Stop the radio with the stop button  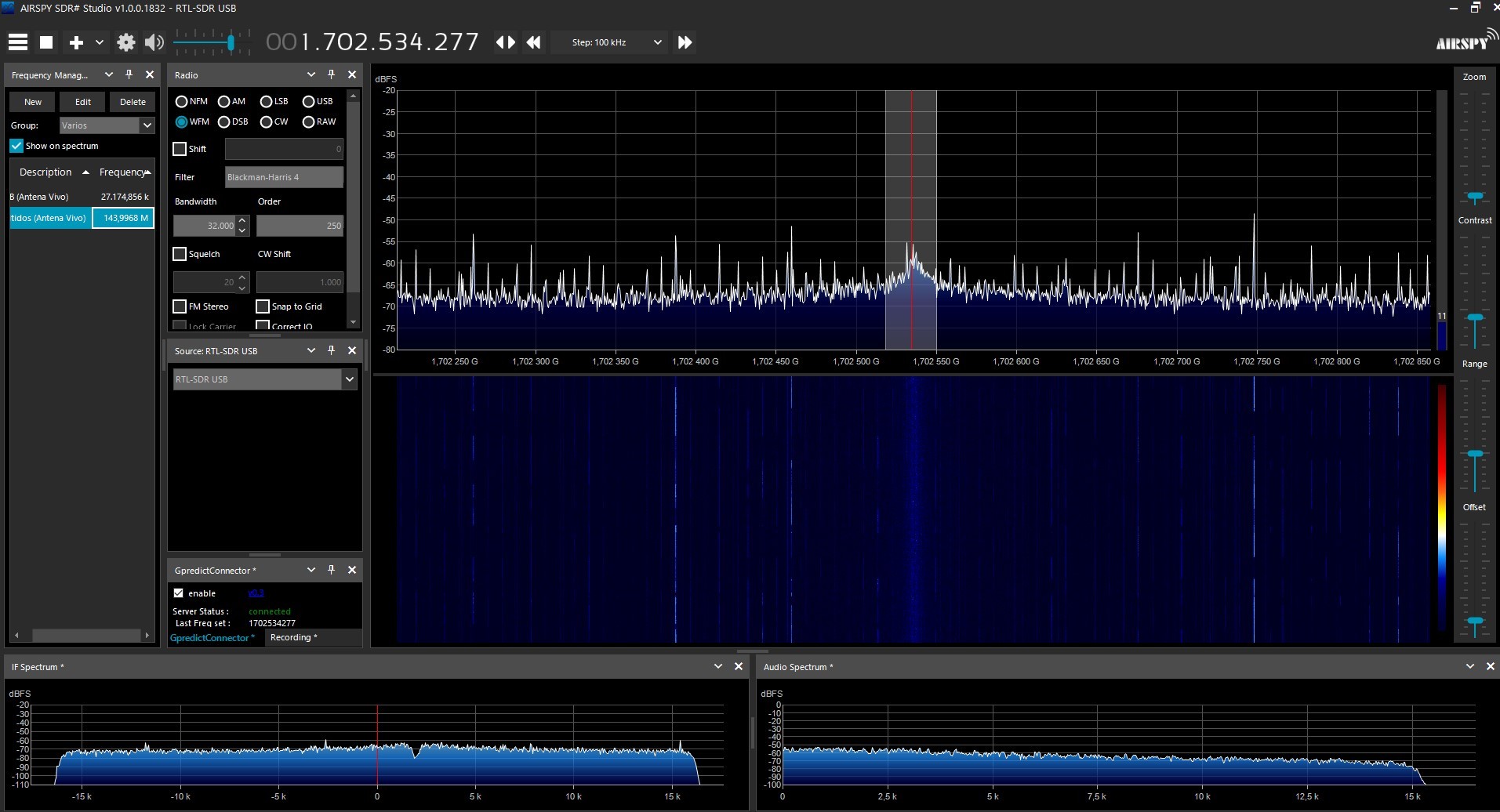point(46,42)
